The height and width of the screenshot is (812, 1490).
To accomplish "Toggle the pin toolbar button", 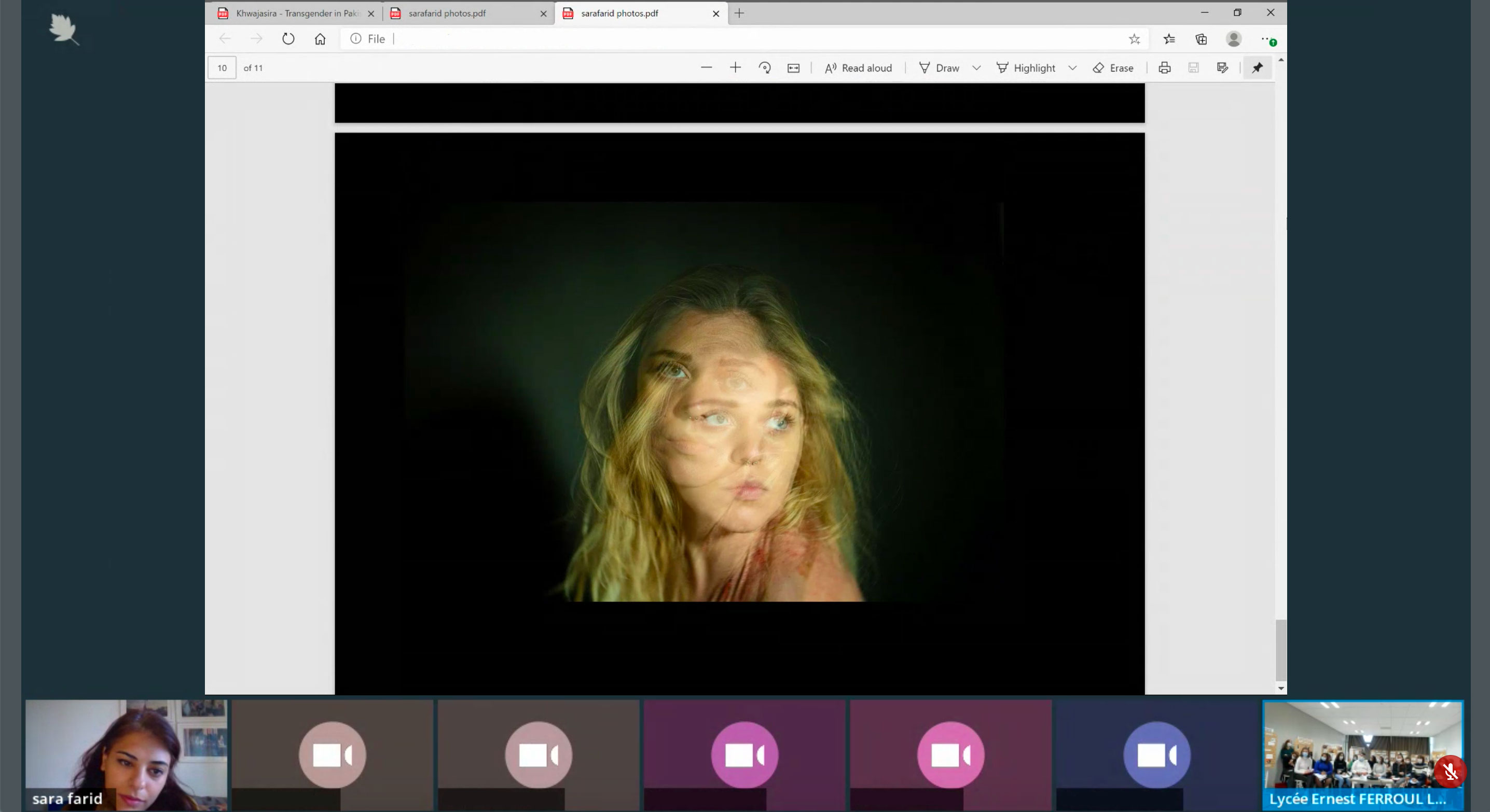I will tap(1258, 67).
